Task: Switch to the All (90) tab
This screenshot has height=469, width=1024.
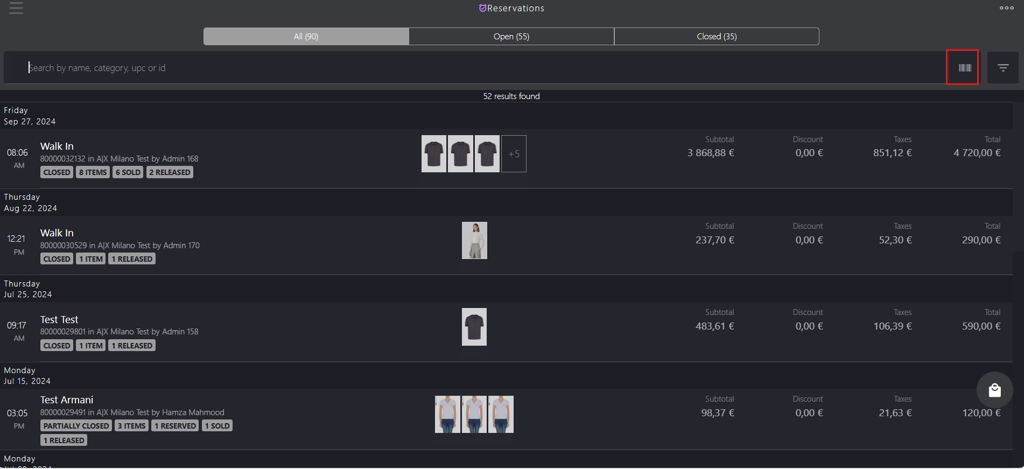Action: (x=306, y=37)
